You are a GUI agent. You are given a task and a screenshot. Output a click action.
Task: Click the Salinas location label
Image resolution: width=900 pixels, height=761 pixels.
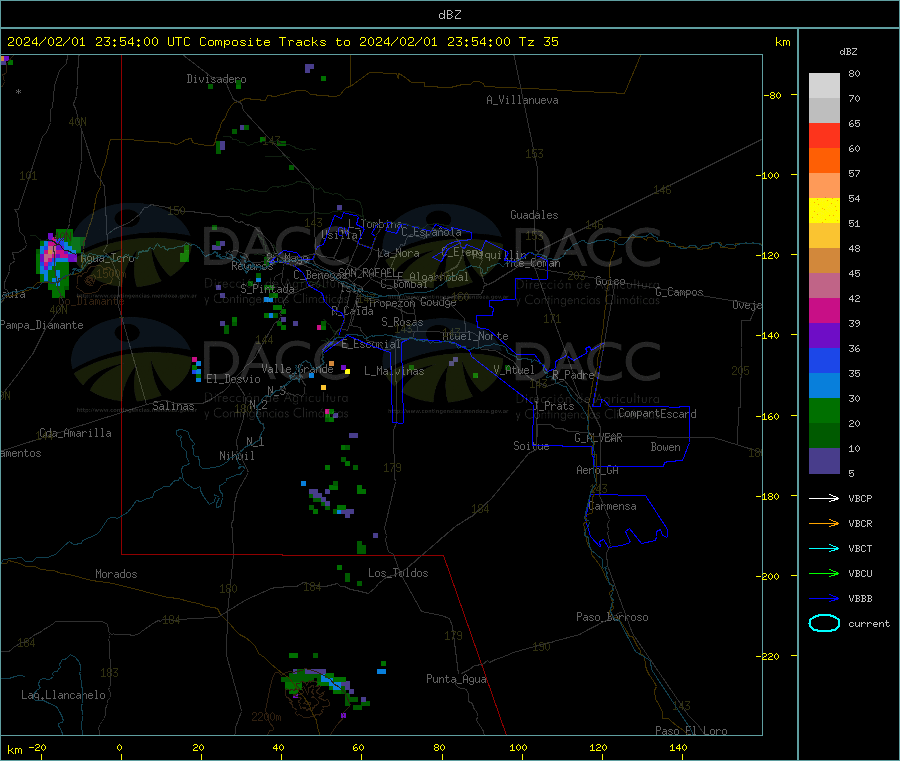[173, 406]
